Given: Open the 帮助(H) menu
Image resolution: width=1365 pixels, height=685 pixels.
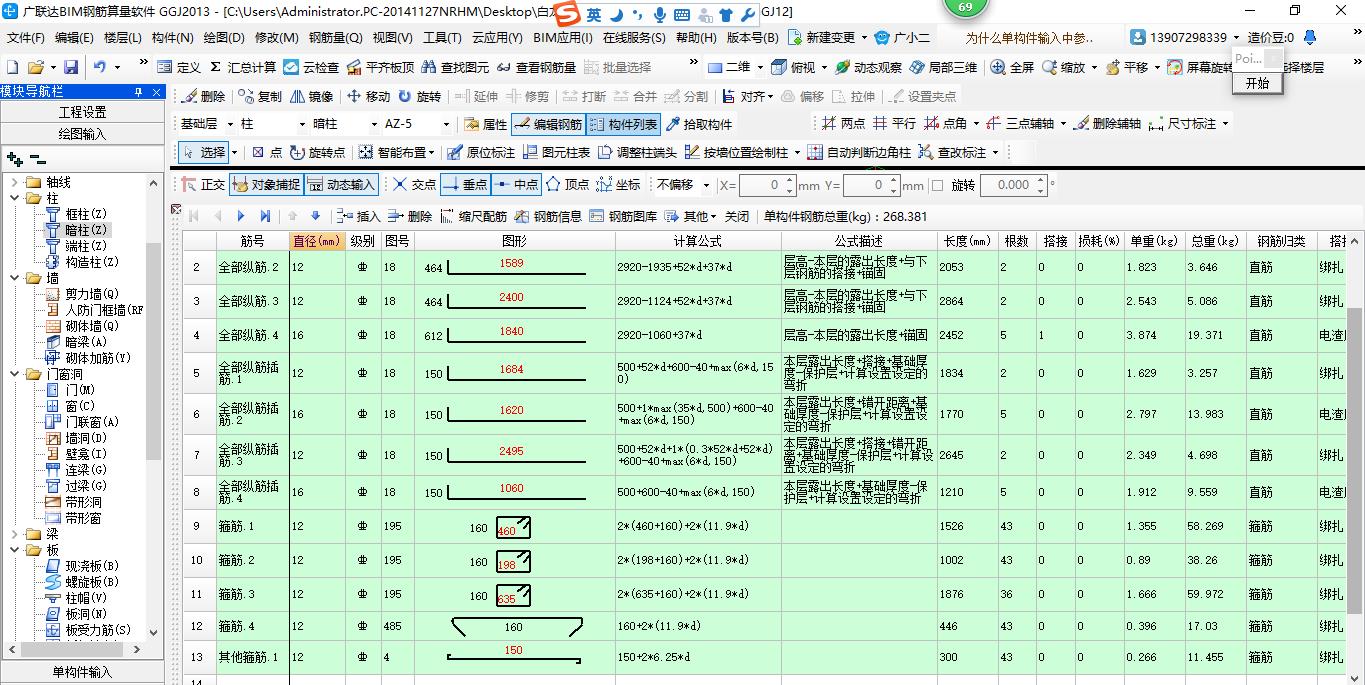Looking at the screenshot, I should [x=696, y=38].
